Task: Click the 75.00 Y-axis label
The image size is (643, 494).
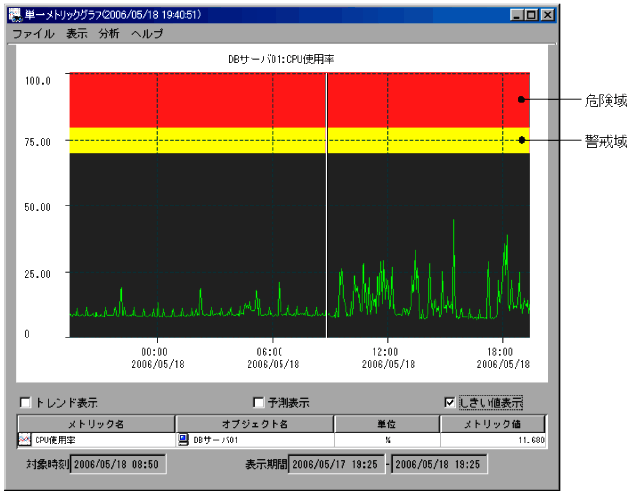Action: [x=37, y=142]
